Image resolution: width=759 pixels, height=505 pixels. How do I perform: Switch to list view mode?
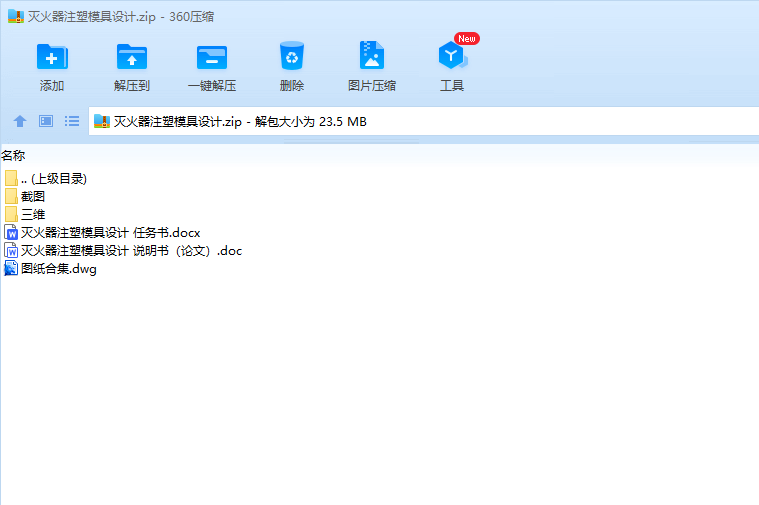pyautogui.click(x=72, y=121)
